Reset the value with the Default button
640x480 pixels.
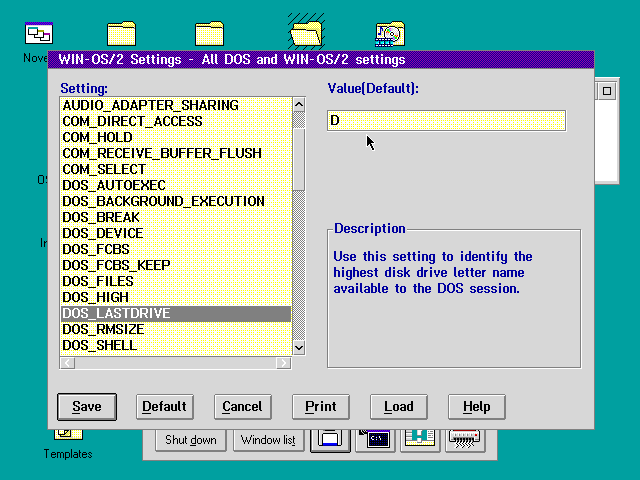165,407
